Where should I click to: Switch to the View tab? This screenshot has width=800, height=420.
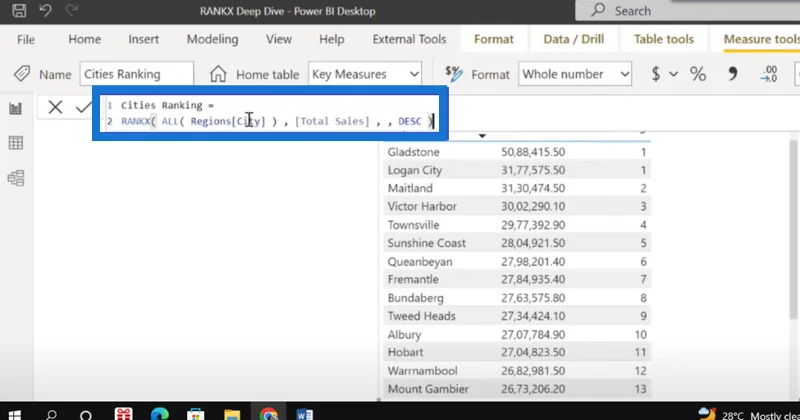279,39
